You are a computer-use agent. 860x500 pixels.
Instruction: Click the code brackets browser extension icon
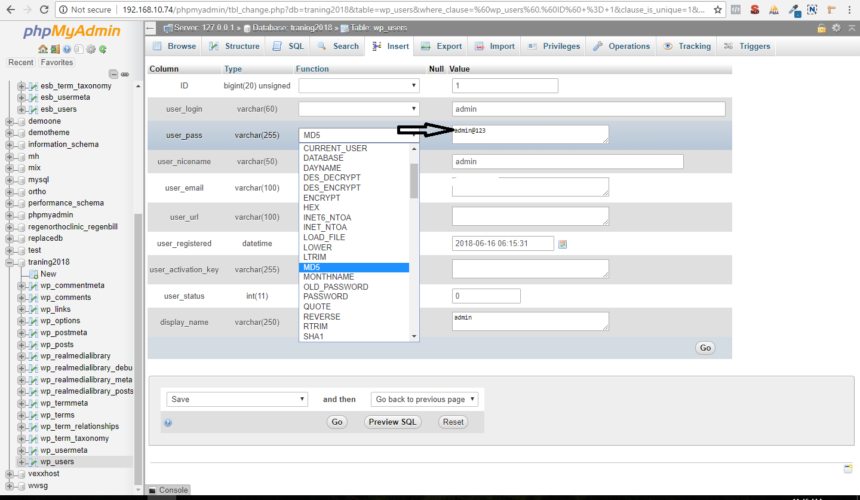[x=736, y=9]
